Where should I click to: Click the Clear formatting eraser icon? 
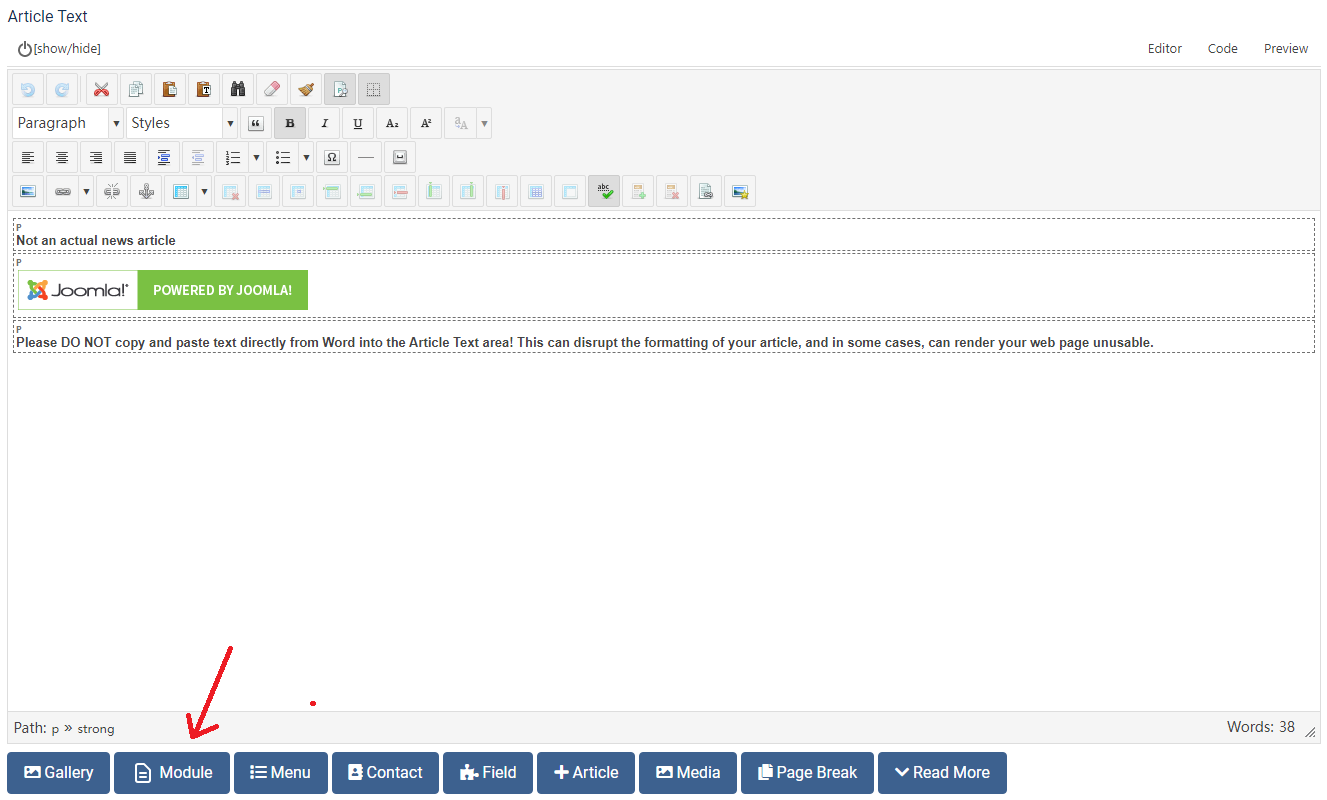271,90
